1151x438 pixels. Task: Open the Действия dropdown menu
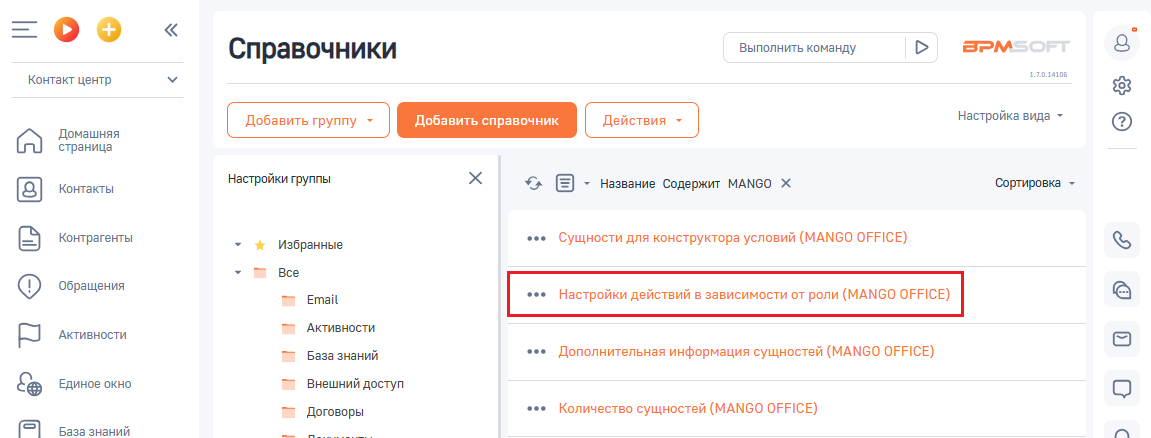click(642, 120)
